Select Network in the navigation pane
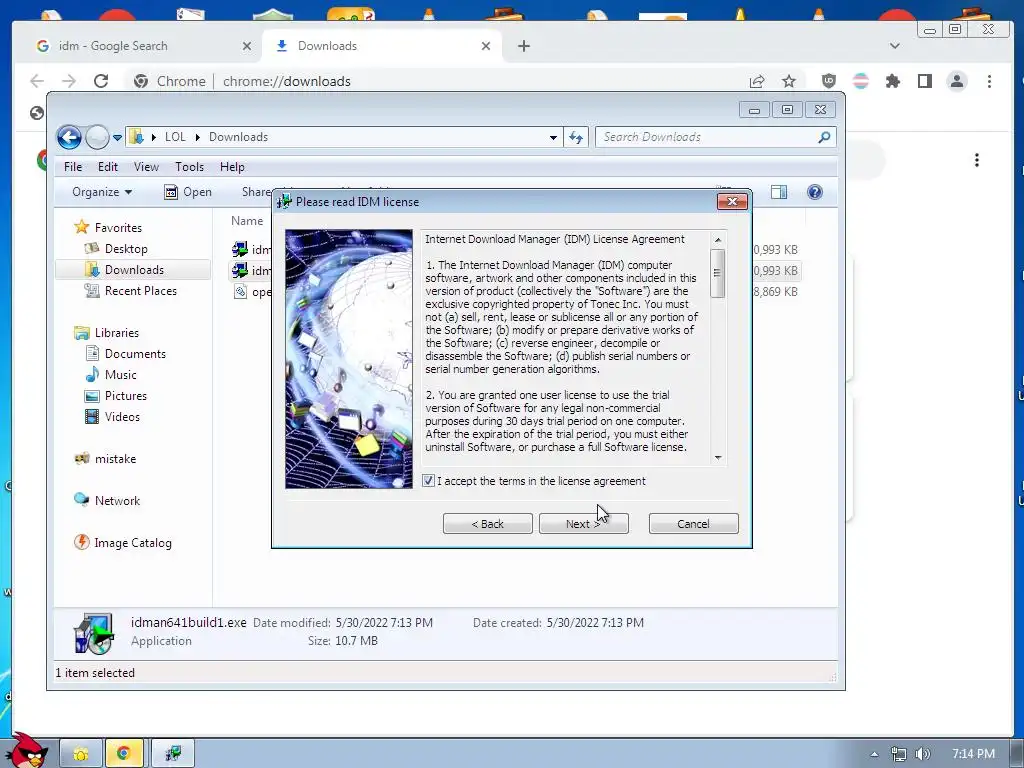This screenshot has height=768, width=1024. pyautogui.click(x=118, y=500)
